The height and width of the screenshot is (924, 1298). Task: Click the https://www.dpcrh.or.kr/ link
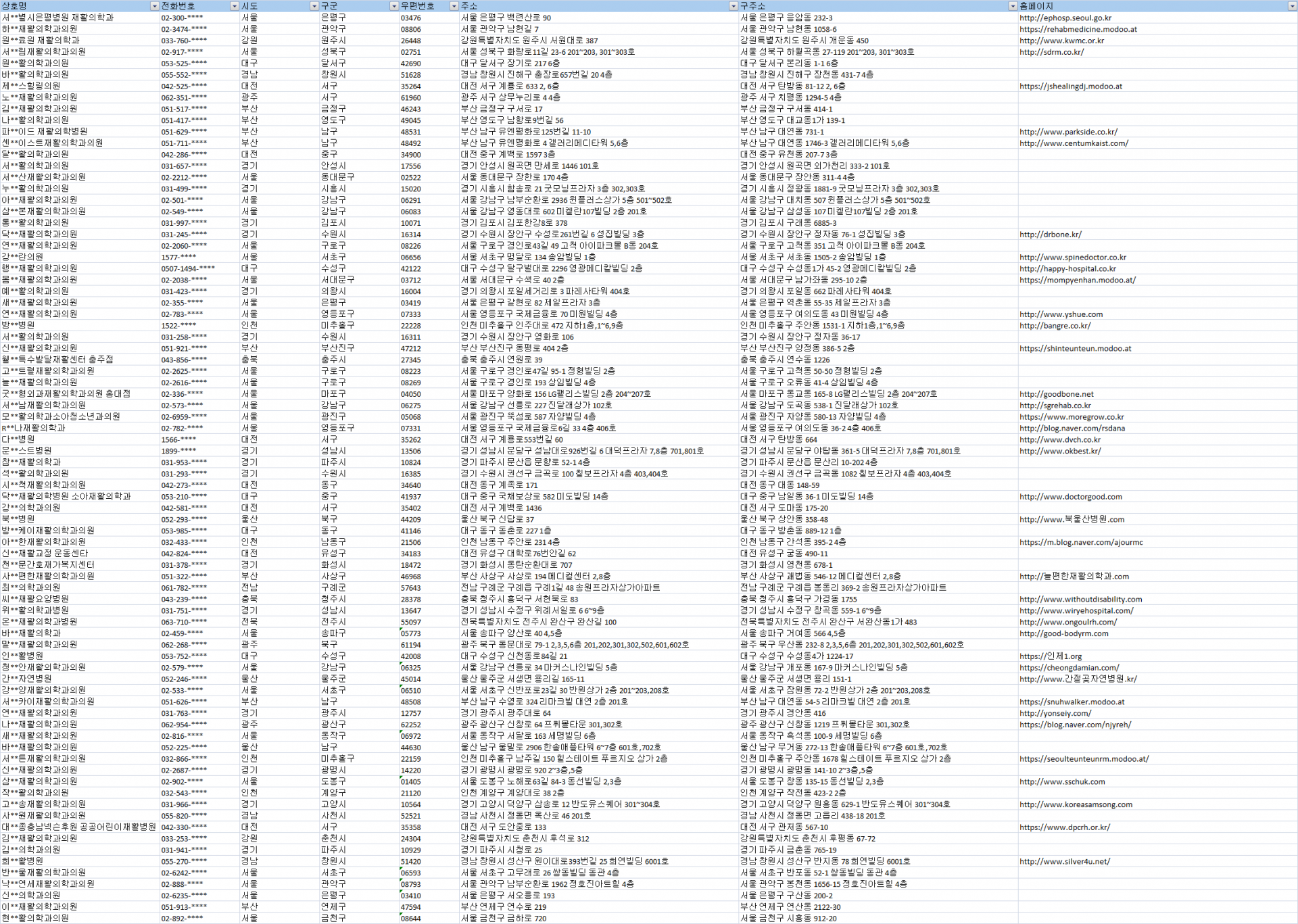point(1064,827)
